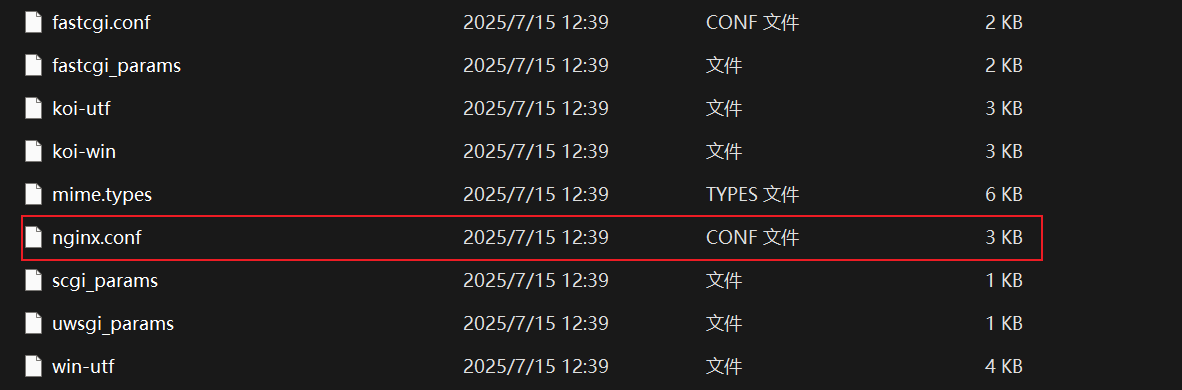Click the modified date of koi-utf
Screen dimensions: 1182x390
click(535, 109)
